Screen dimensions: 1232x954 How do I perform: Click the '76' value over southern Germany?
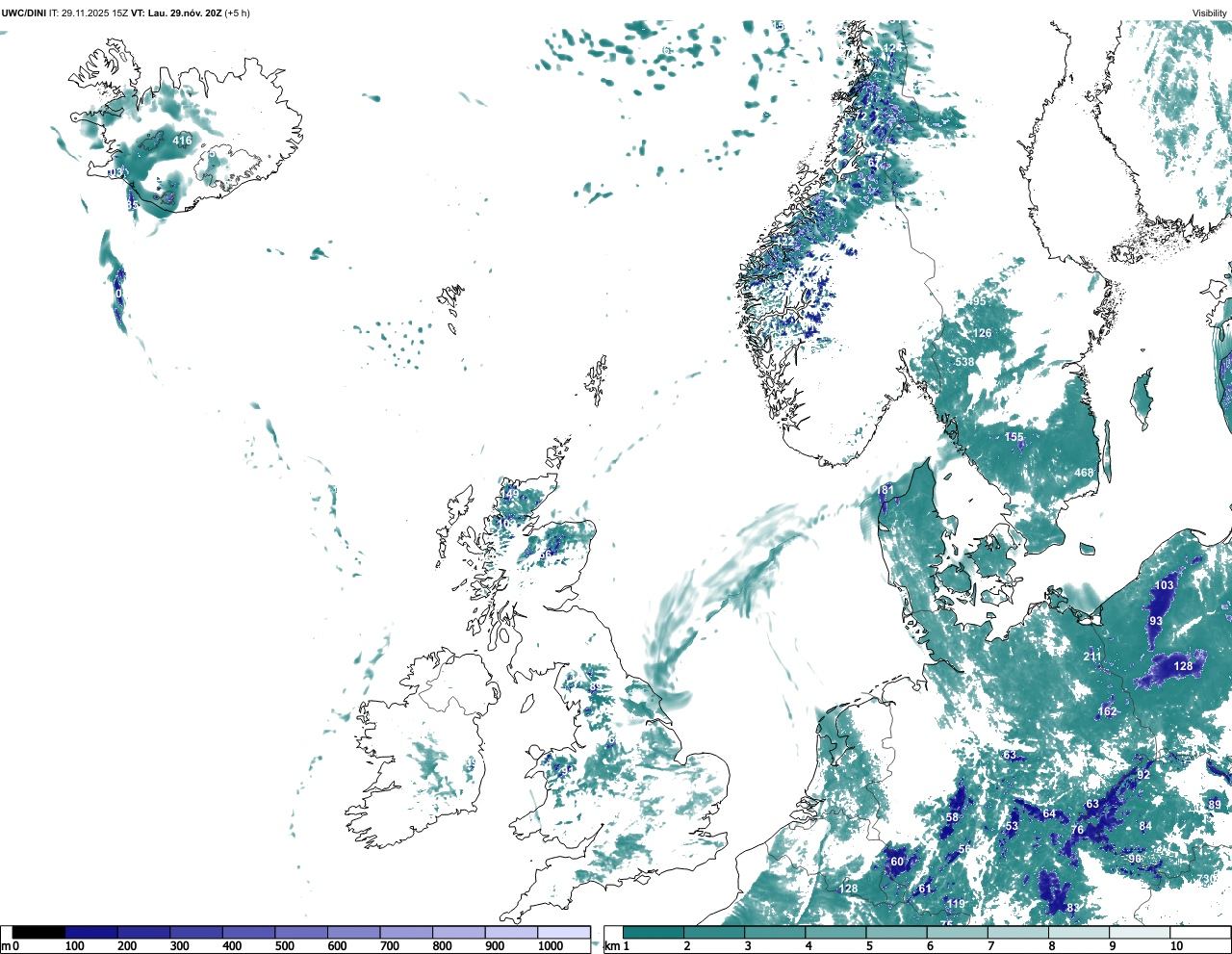pyautogui.click(x=1078, y=830)
